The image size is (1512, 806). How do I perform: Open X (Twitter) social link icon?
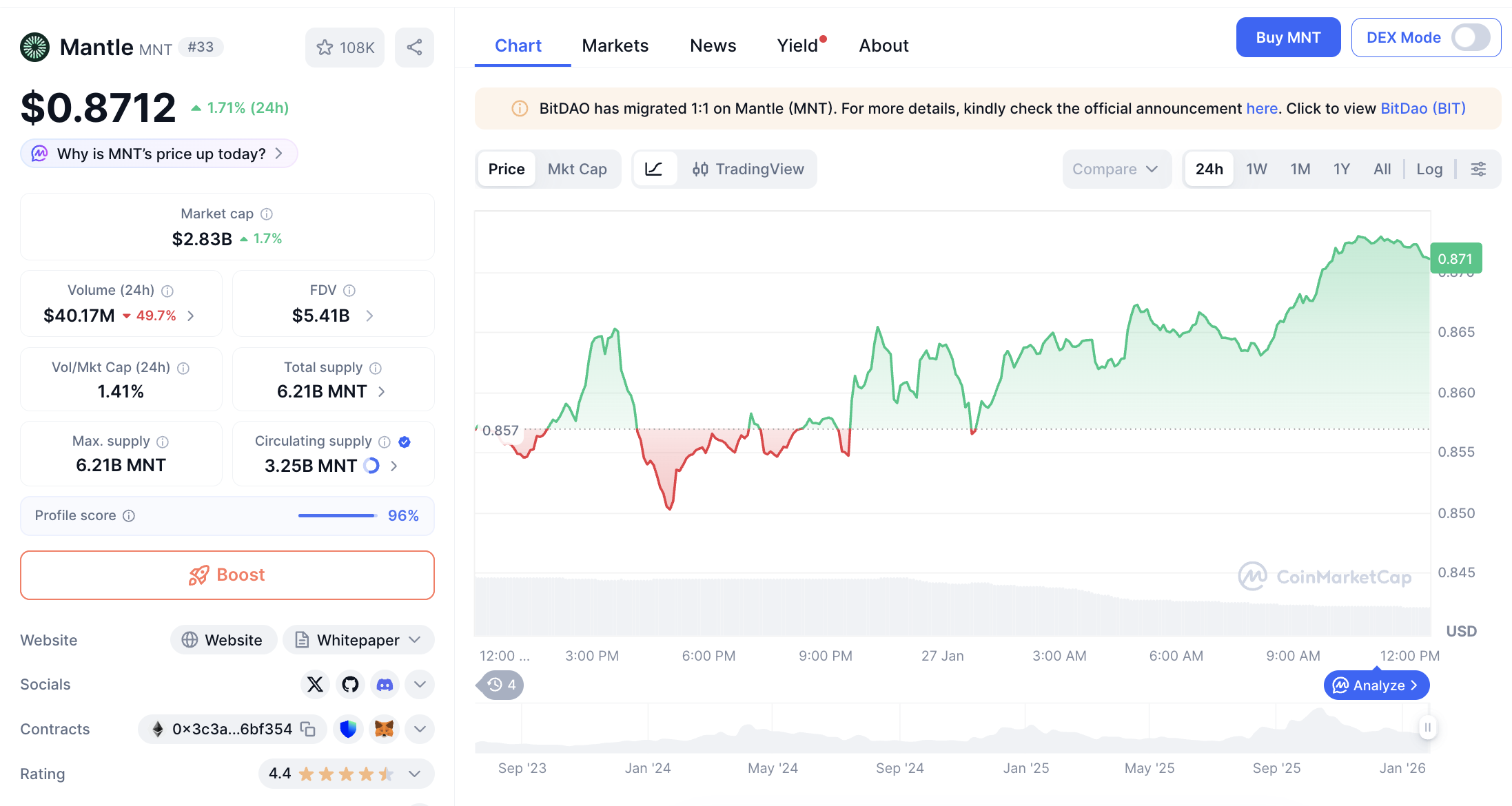(315, 684)
